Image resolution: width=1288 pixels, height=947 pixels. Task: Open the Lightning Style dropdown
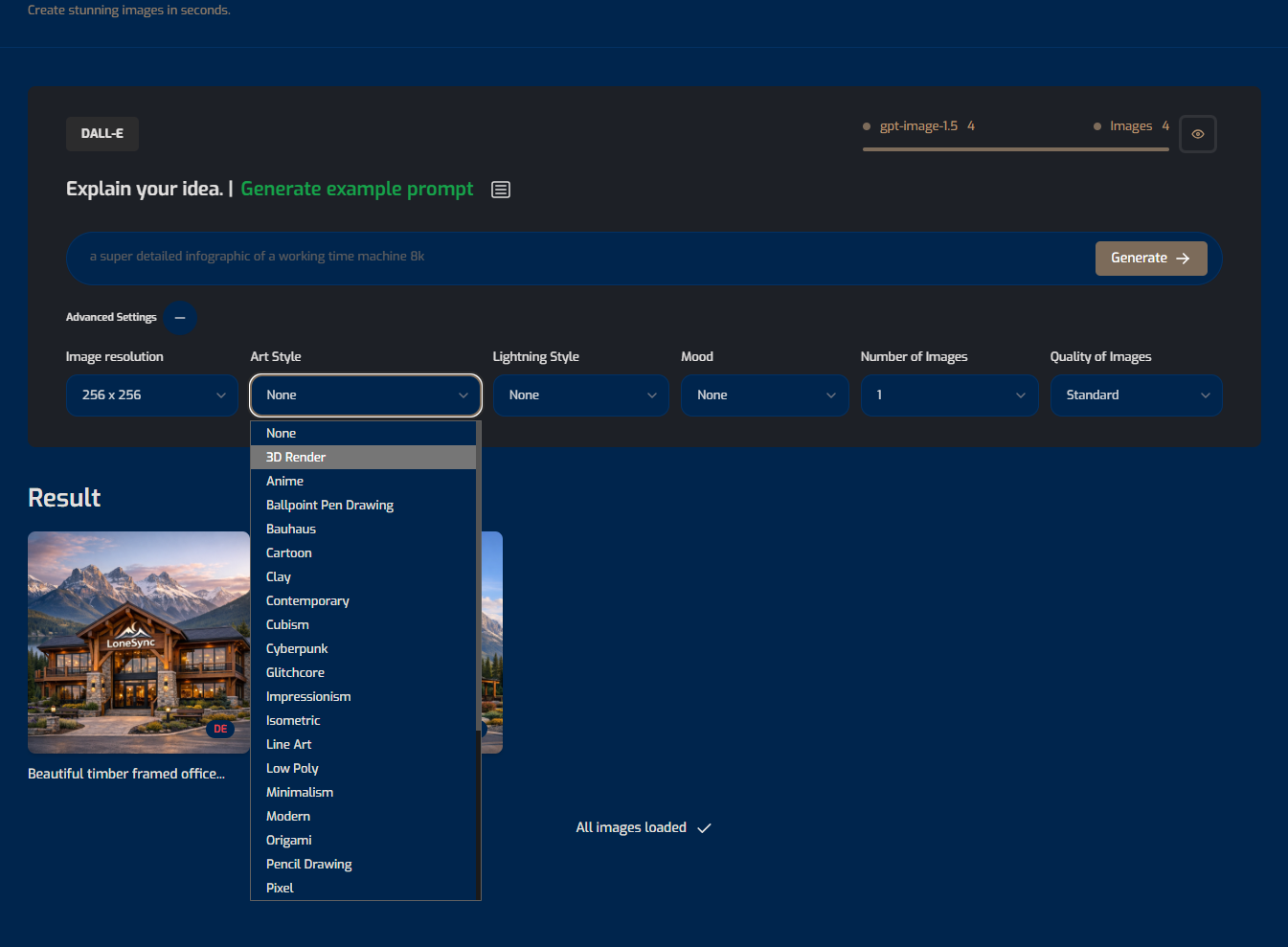pyautogui.click(x=581, y=395)
